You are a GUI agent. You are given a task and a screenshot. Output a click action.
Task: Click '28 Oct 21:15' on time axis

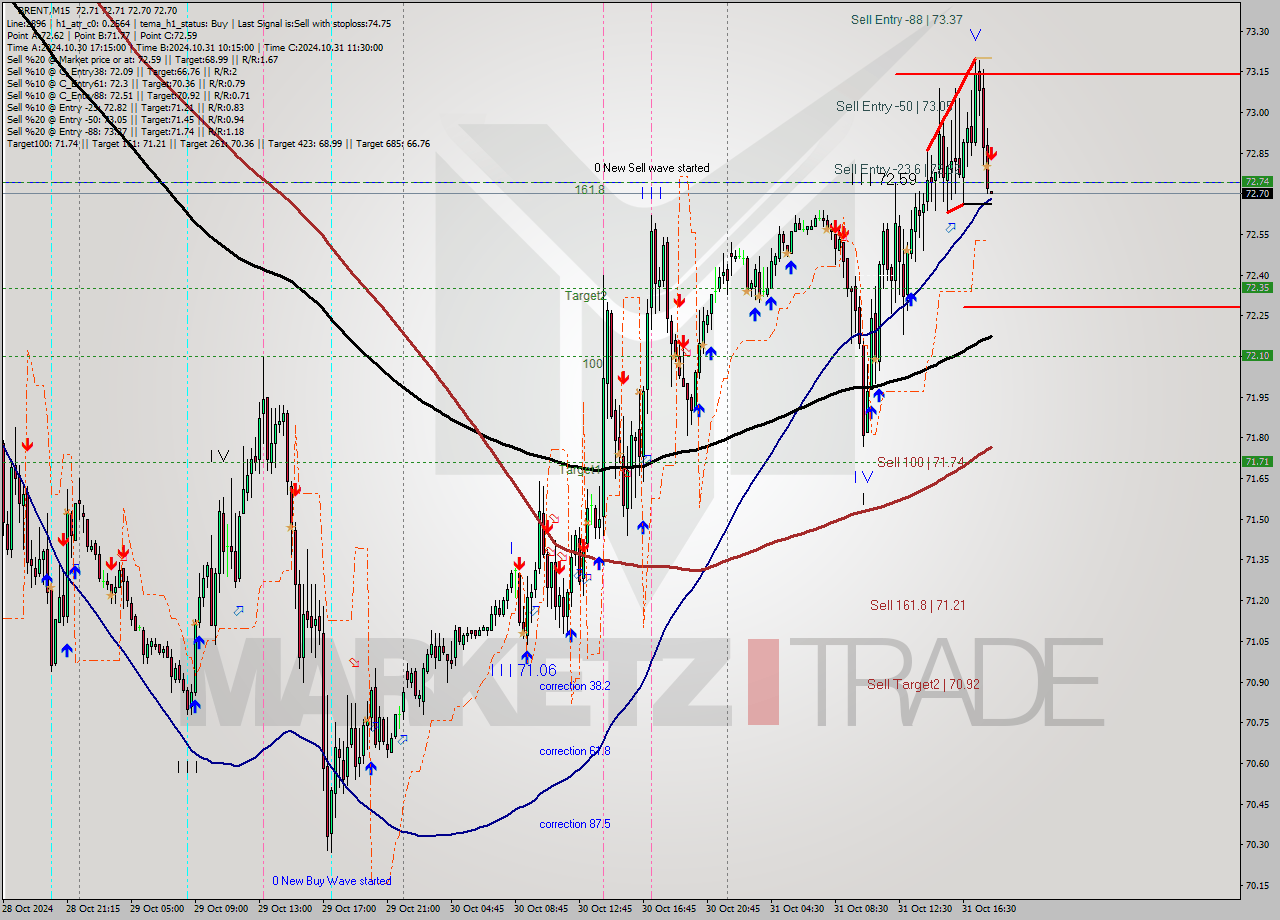tap(93, 909)
